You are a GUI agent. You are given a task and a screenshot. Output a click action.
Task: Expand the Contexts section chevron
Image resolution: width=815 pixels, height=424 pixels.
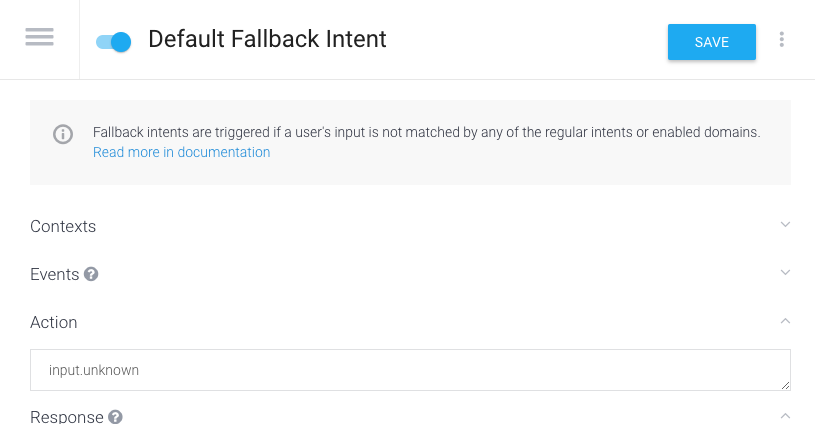coord(785,224)
